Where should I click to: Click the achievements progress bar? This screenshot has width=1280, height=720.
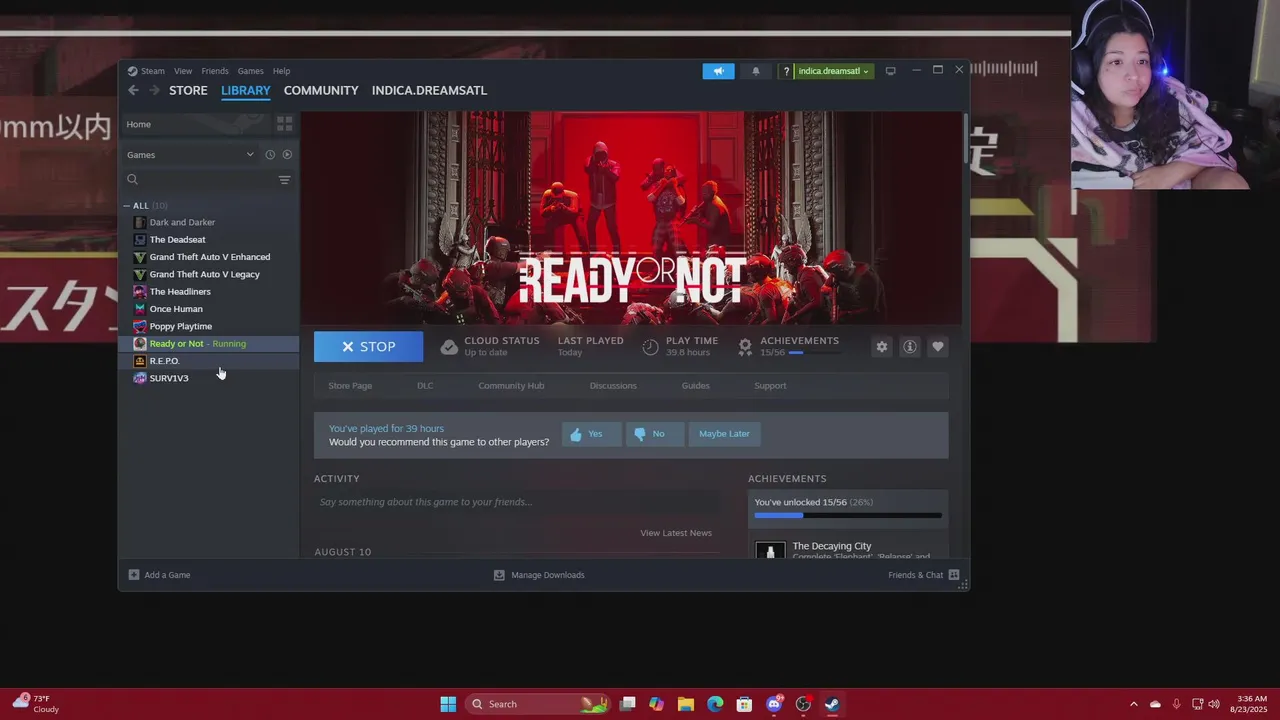point(848,516)
